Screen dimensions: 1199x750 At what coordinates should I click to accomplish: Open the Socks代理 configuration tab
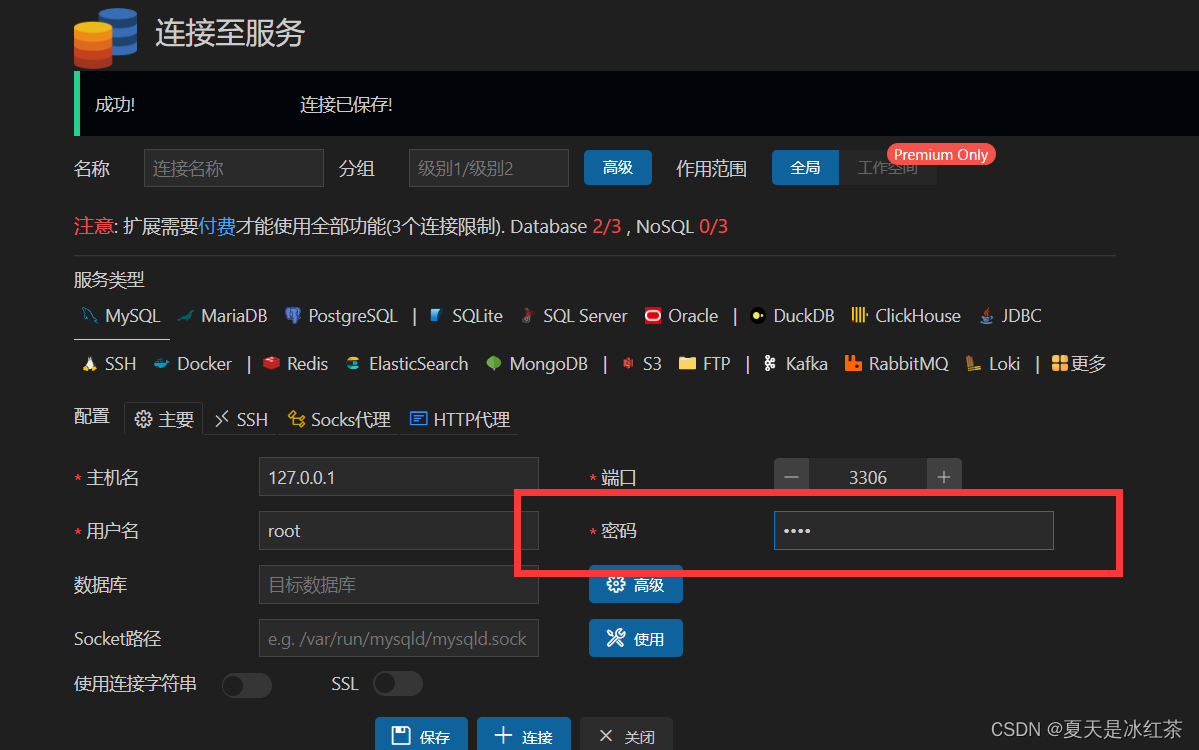pos(339,419)
